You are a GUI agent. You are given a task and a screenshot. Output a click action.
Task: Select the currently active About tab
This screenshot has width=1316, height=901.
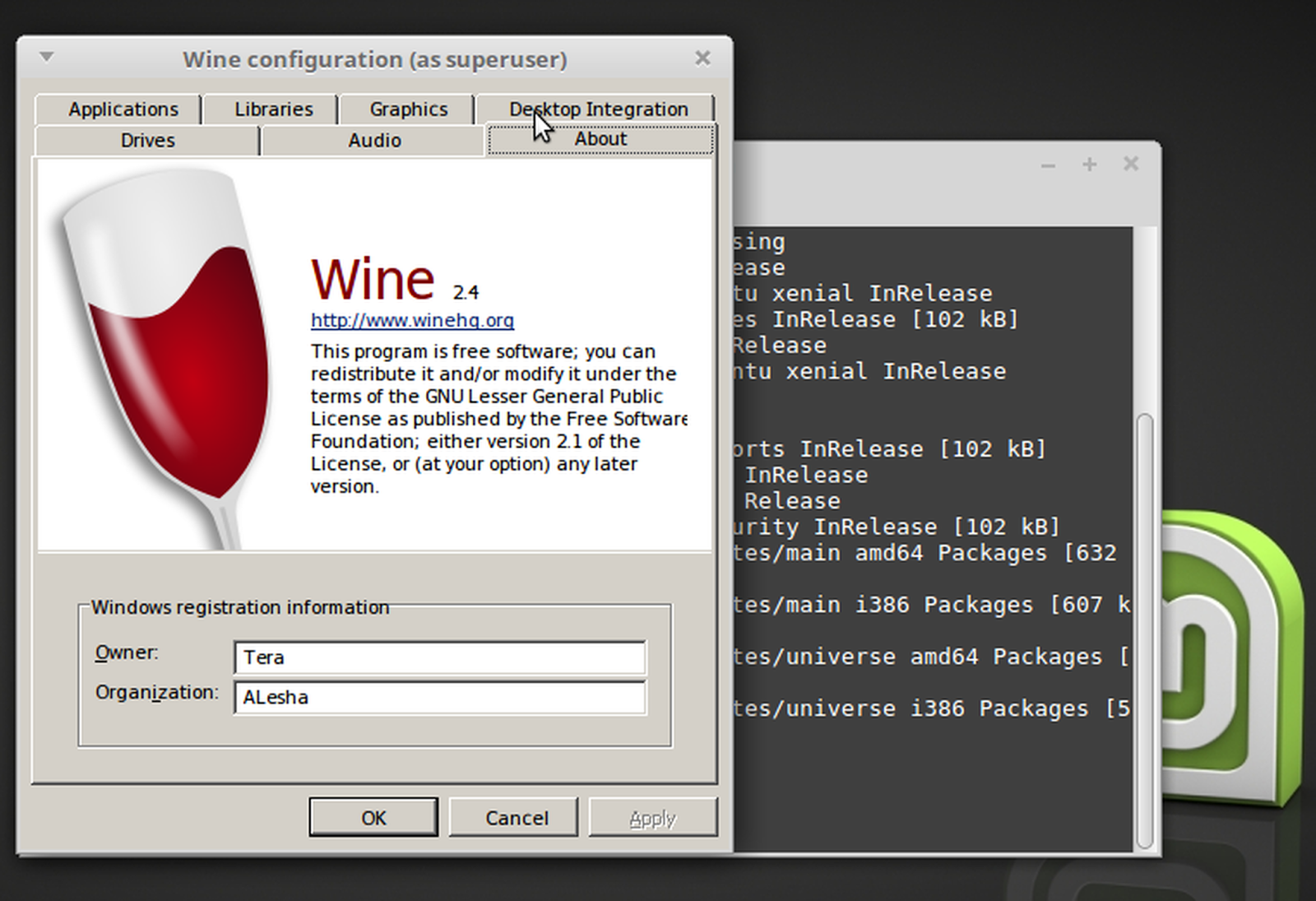[x=600, y=139]
